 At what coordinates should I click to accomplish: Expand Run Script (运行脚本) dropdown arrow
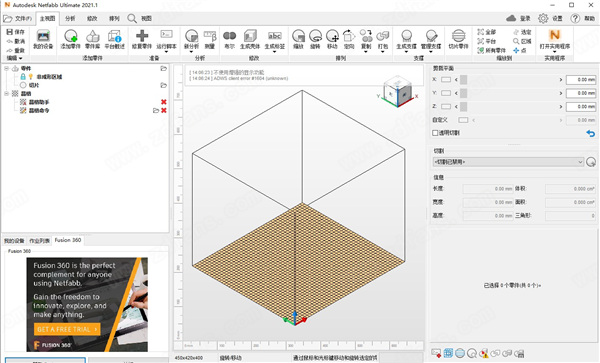coord(166,52)
